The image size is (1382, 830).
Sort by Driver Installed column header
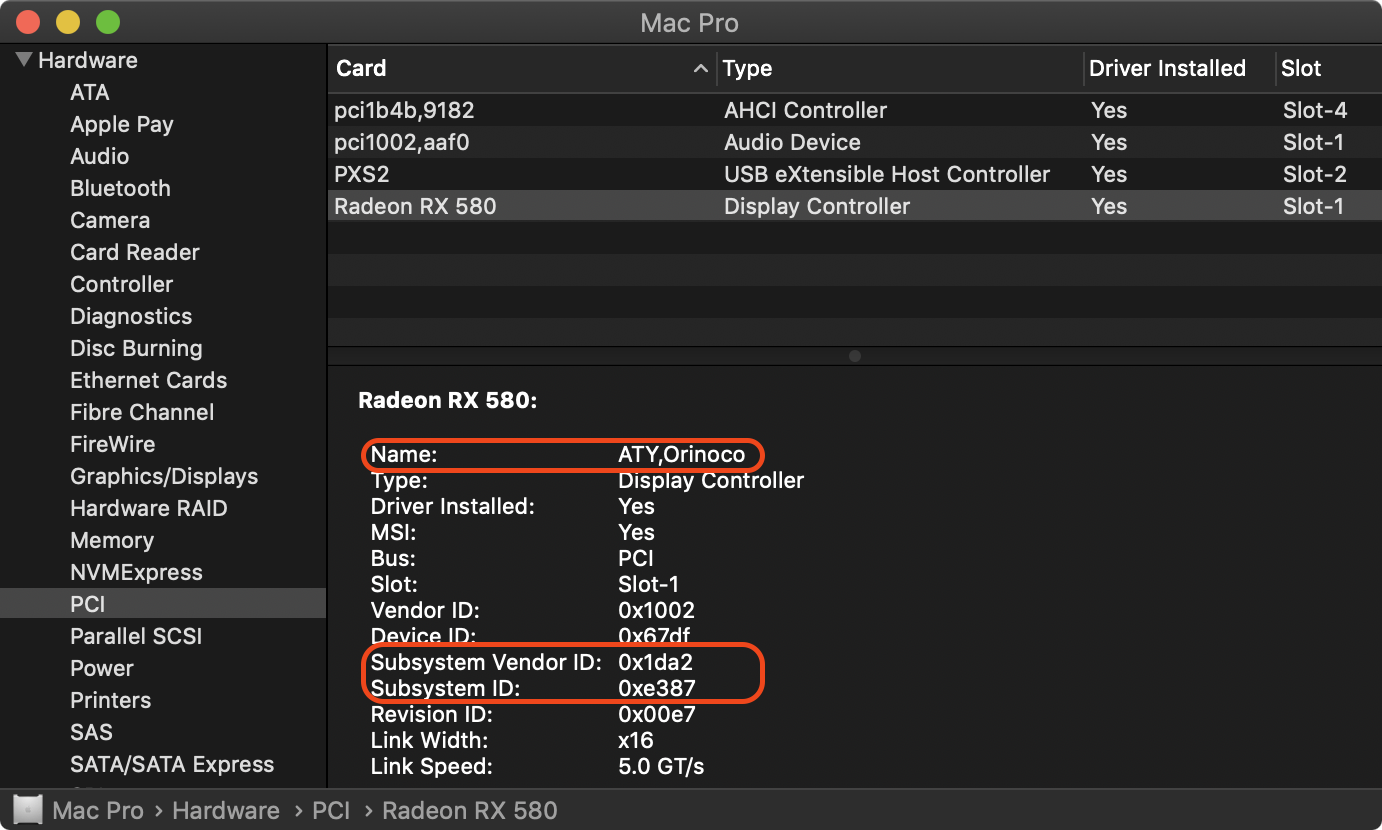coord(1167,68)
